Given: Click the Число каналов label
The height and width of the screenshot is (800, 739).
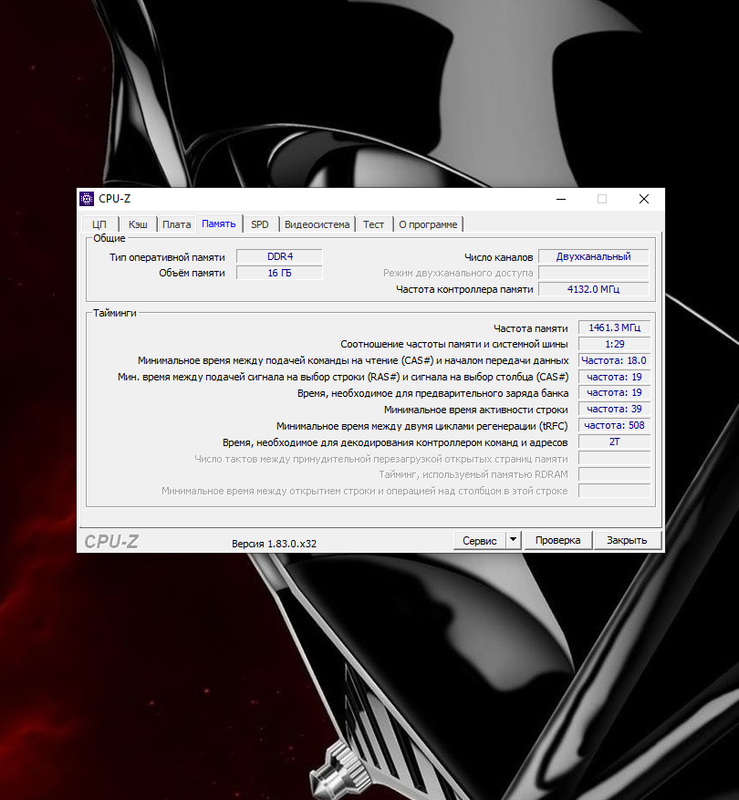Looking at the screenshot, I should [x=499, y=257].
